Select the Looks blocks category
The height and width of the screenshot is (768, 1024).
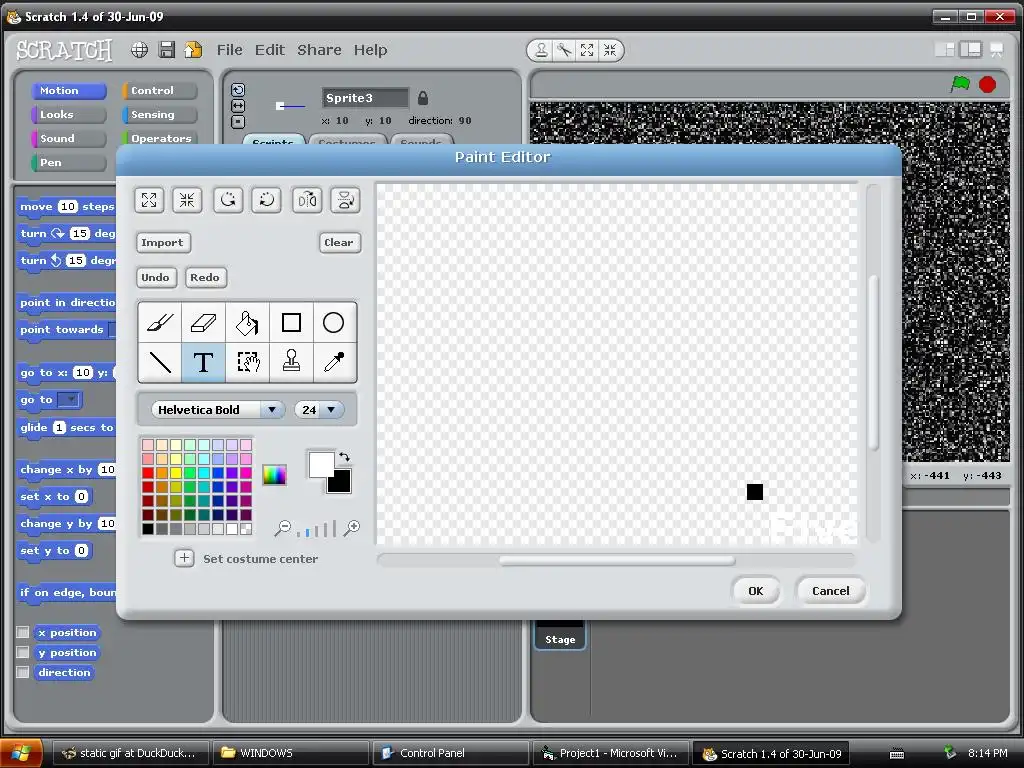[69, 114]
